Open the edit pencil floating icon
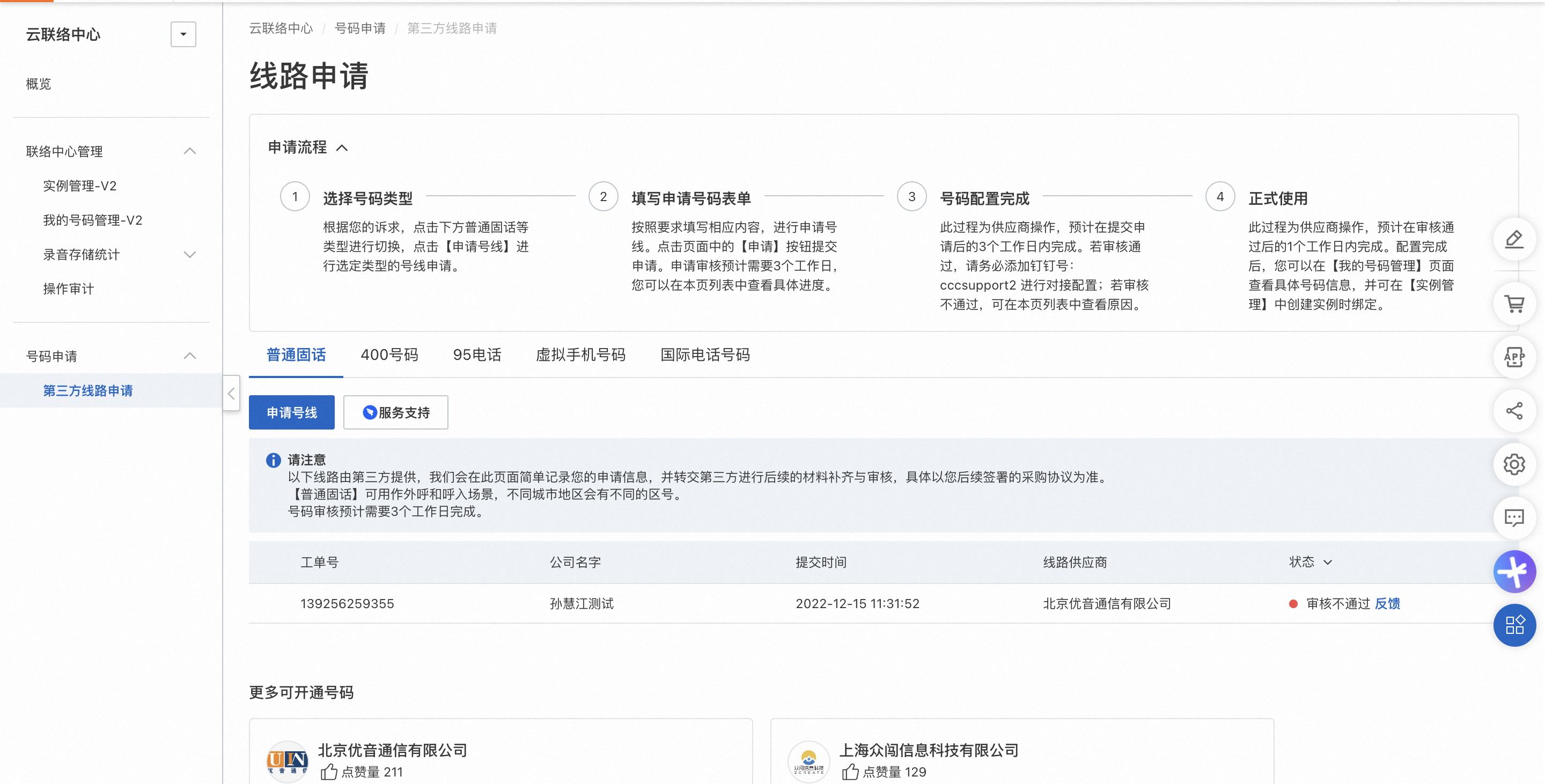This screenshot has width=1545, height=784. [1514, 240]
